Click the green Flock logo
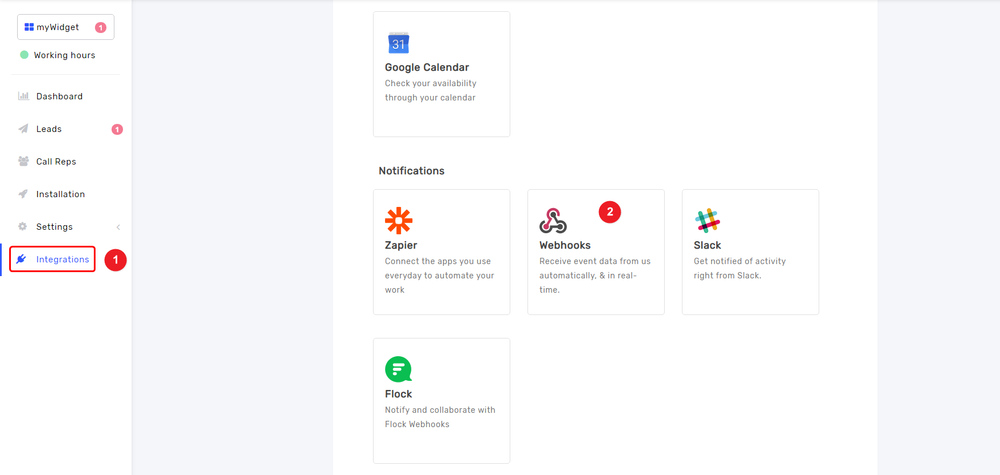Viewport: 1000px width, 475px height. coord(398,369)
